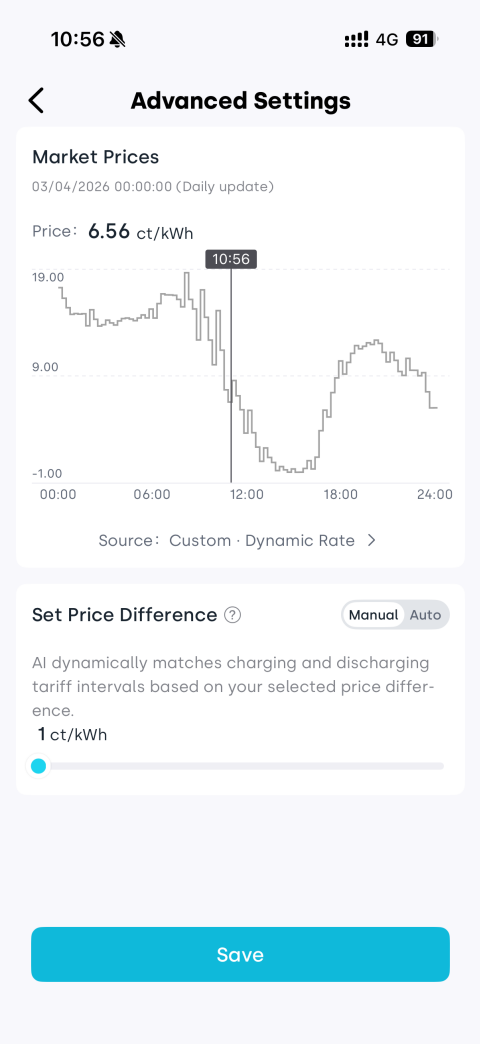Image resolution: width=480 pixels, height=1044 pixels.
Task: Tap the cellular signal bars icon
Action: click(x=356, y=40)
